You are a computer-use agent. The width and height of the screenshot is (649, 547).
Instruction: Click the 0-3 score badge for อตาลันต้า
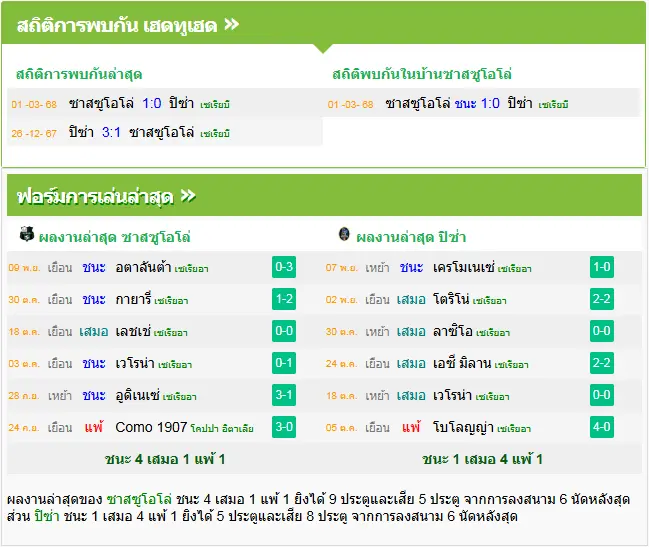(284, 267)
